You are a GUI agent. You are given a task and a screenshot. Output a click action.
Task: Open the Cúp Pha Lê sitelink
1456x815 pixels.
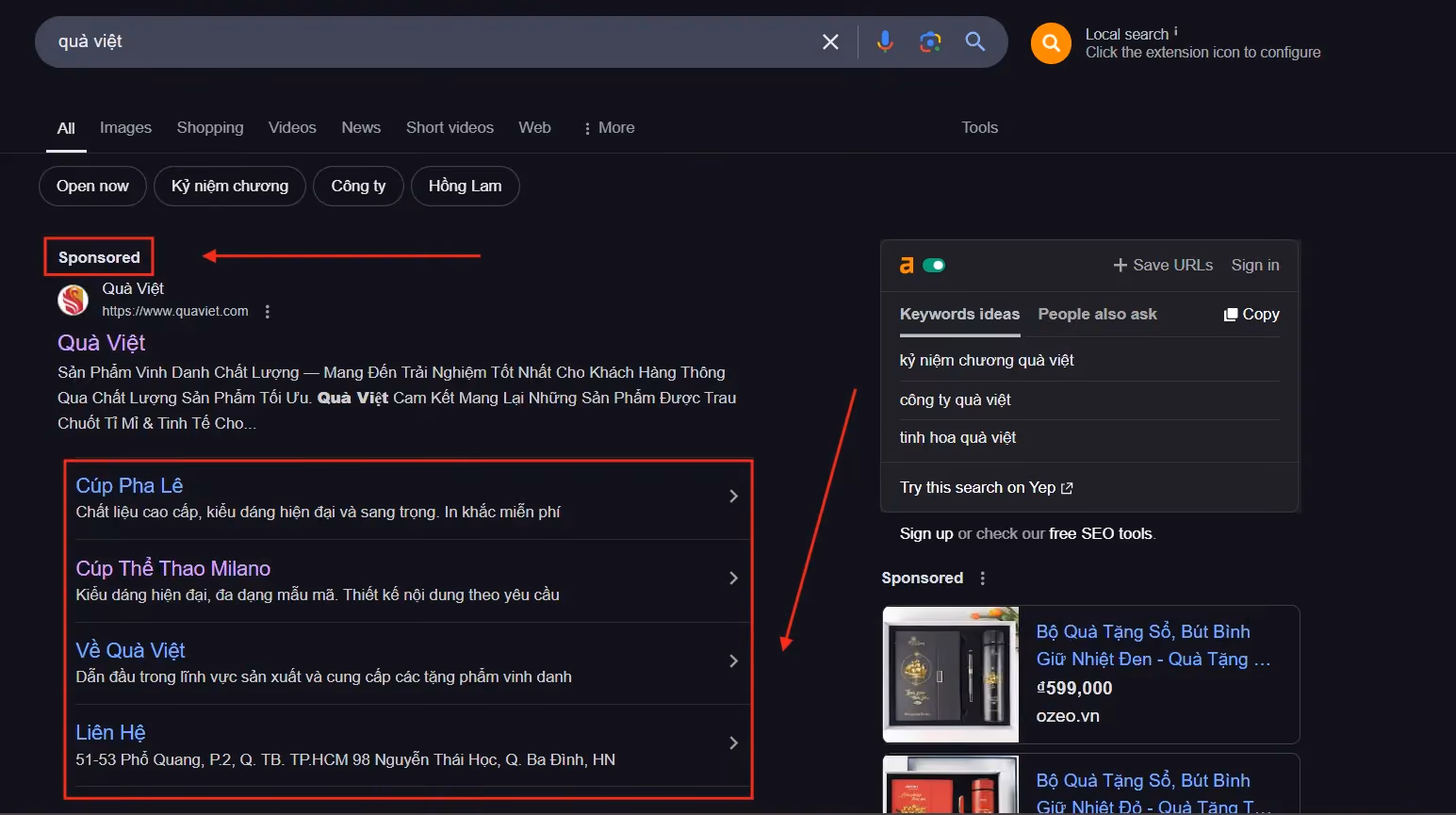(x=129, y=486)
